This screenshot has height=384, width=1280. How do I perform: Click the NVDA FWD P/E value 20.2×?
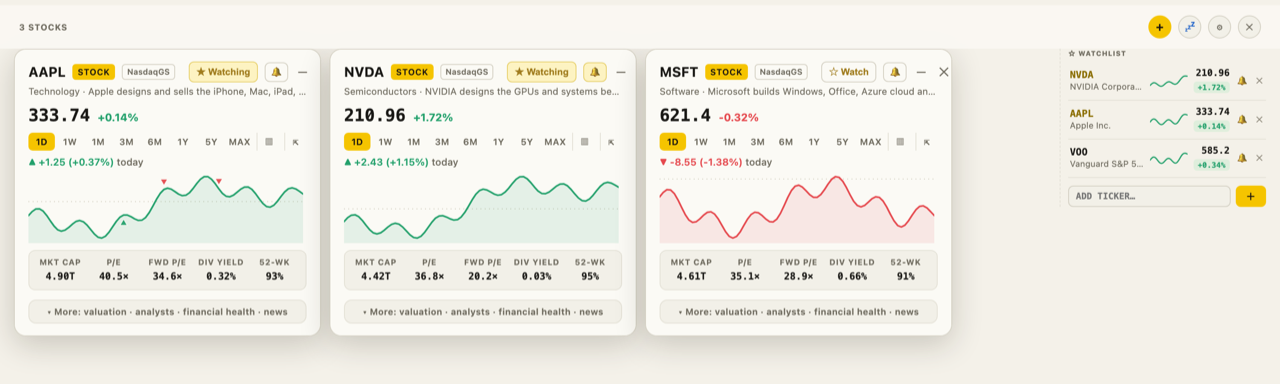click(483, 276)
